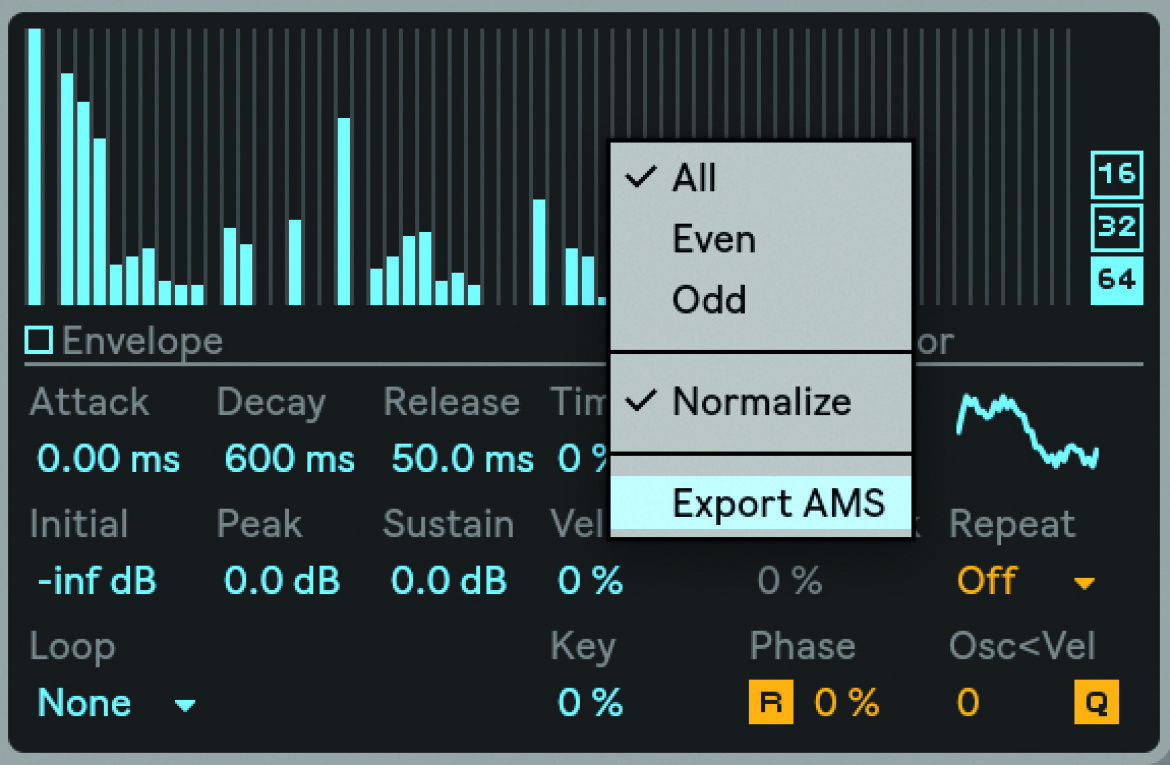Click the Key label
The height and width of the screenshot is (765, 1170).
583,648
